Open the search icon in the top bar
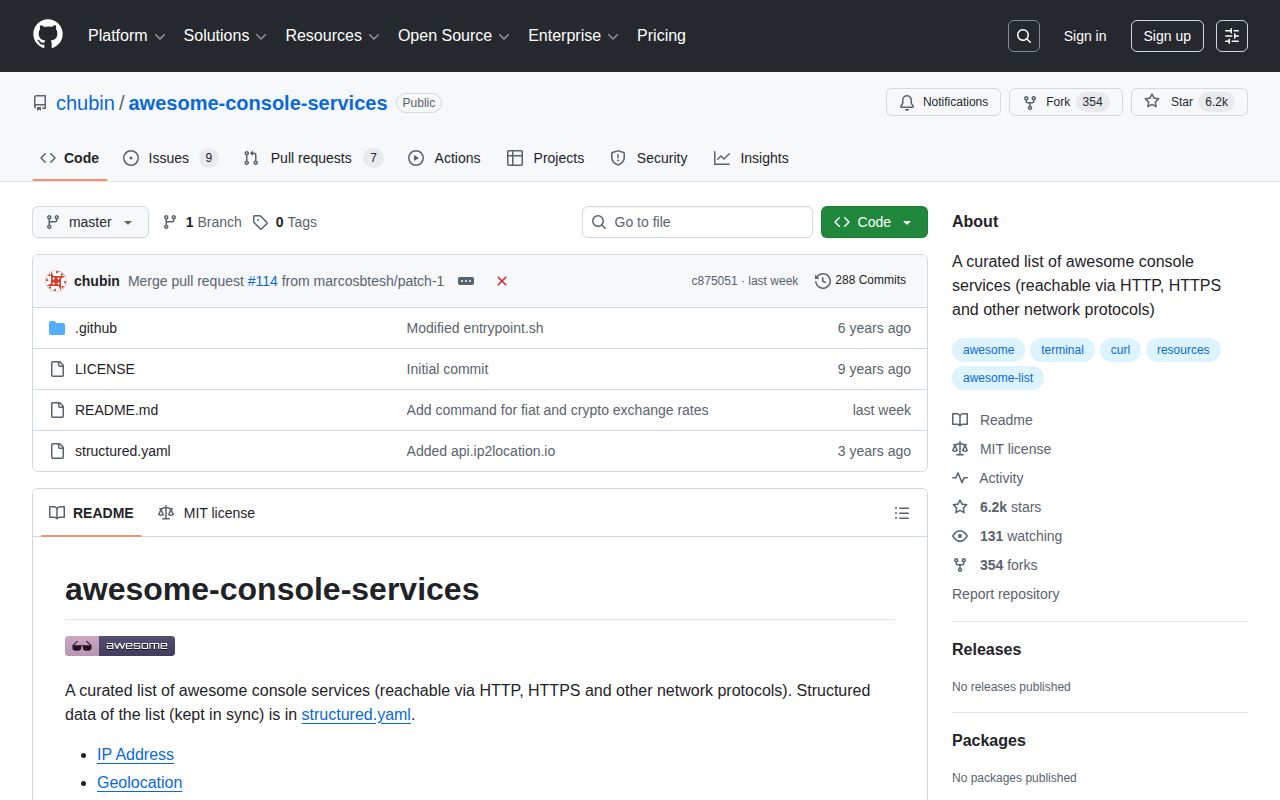1280x800 pixels. [1023, 35]
